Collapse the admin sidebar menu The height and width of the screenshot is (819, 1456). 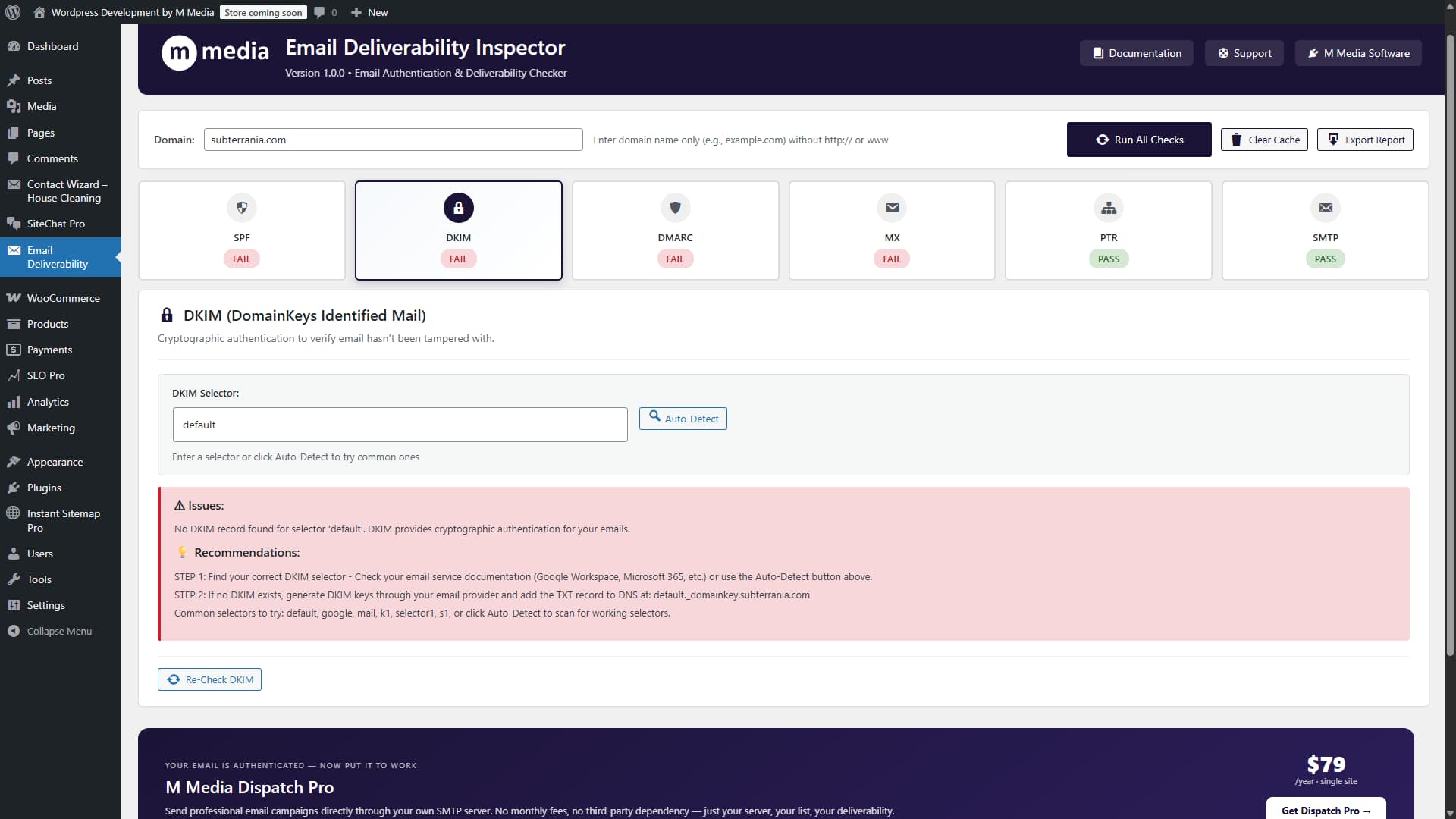click(x=50, y=631)
